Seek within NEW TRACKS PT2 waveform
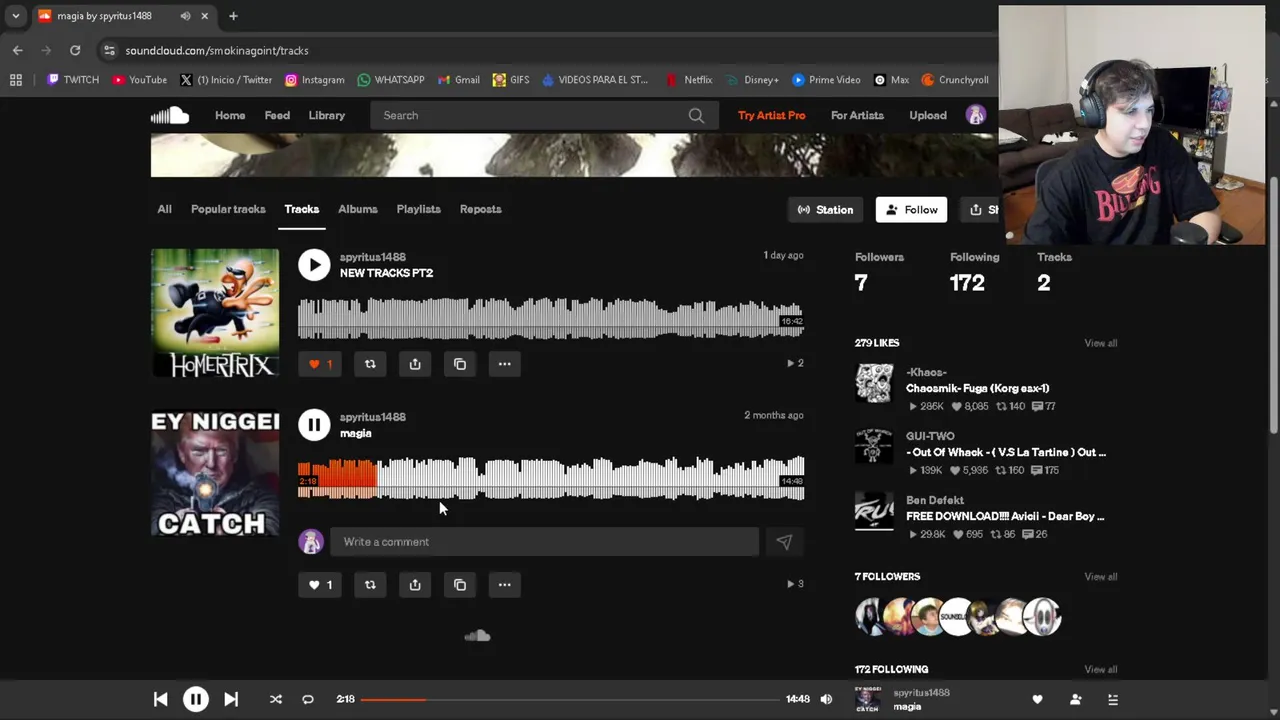The height and width of the screenshot is (720, 1280). click(551, 318)
